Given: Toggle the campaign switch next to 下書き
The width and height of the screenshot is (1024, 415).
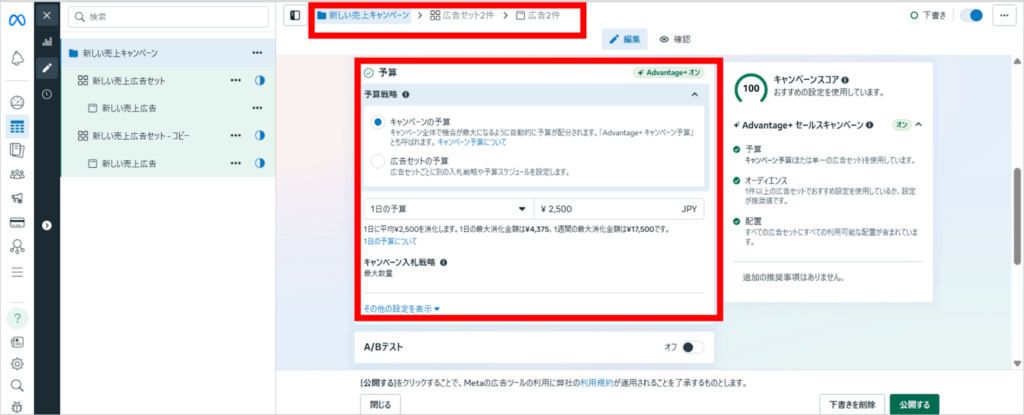Looking at the screenshot, I should point(972,16).
